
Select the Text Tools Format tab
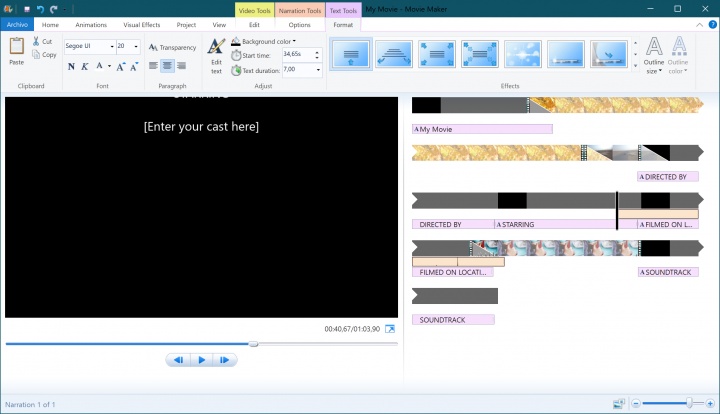pos(343,25)
